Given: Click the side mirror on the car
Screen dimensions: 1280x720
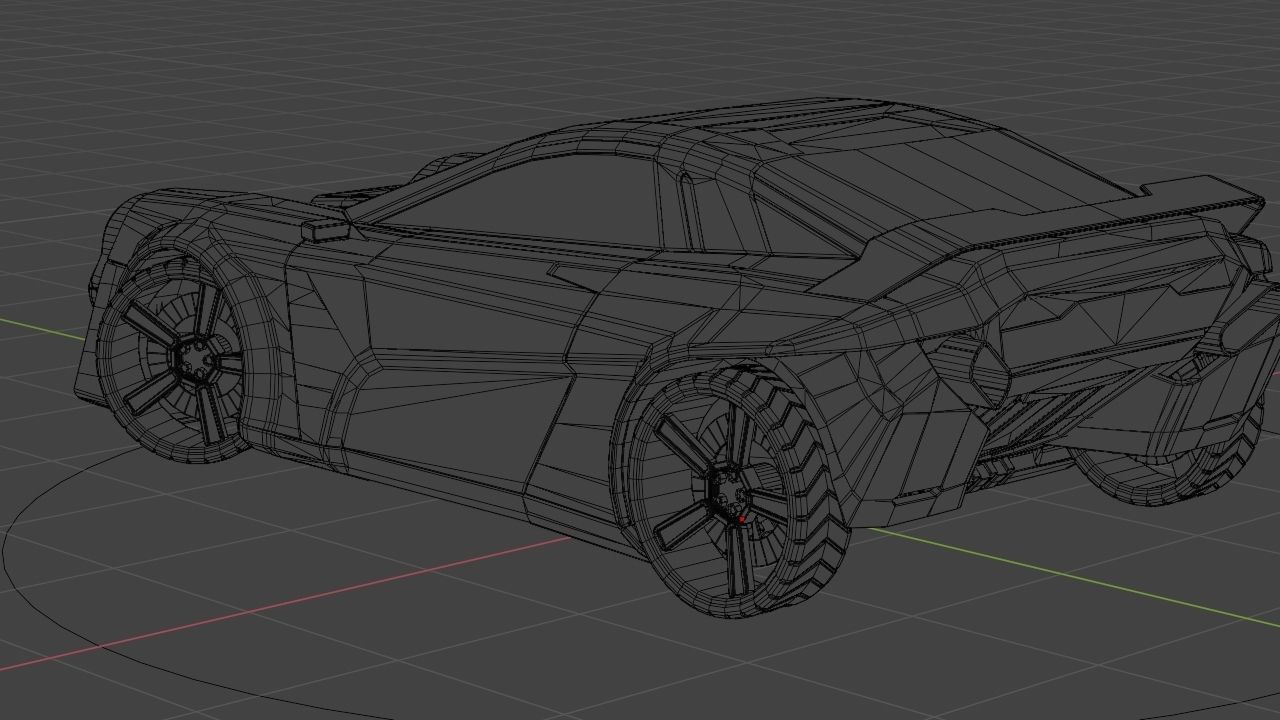Looking at the screenshot, I should [x=325, y=230].
